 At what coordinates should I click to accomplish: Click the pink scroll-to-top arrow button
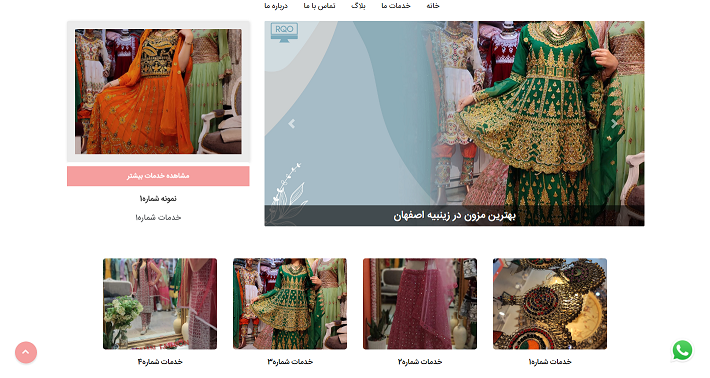coord(26,352)
